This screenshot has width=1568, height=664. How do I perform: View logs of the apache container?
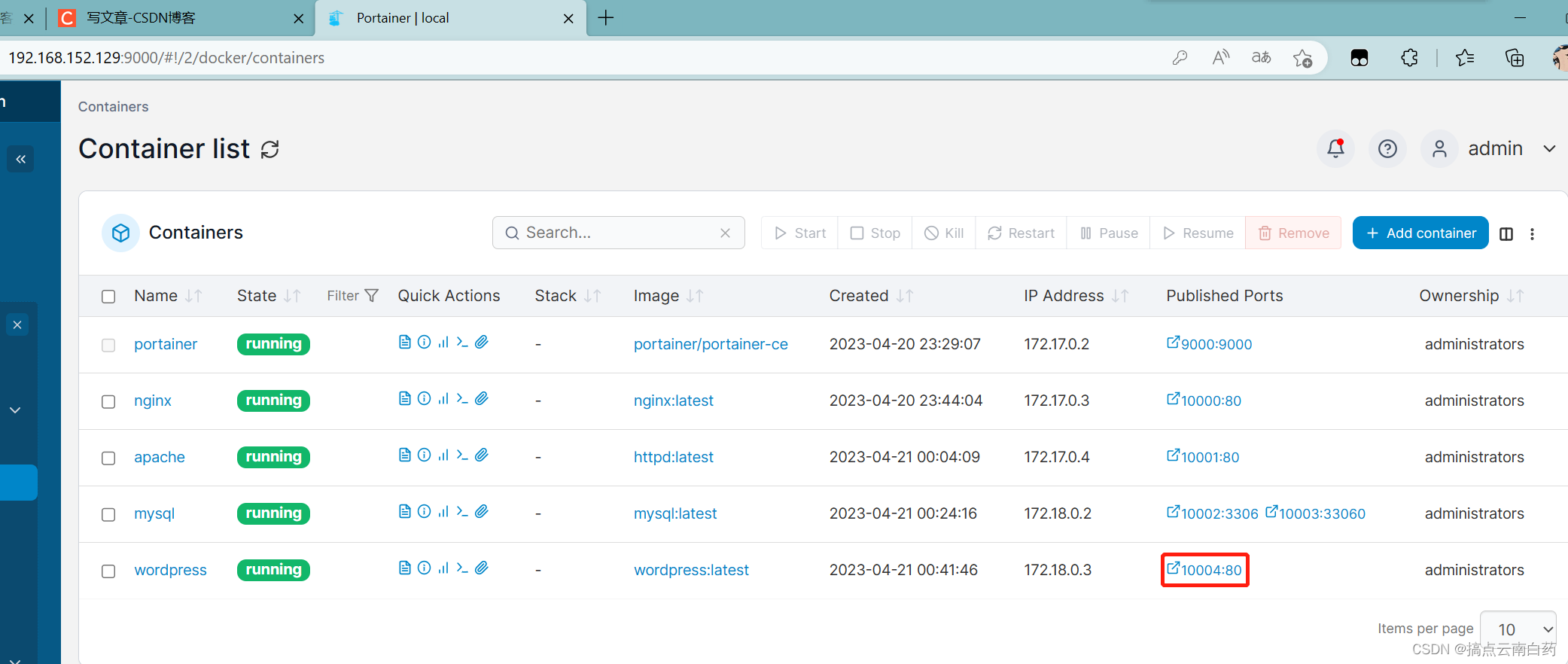[x=405, y=455]
